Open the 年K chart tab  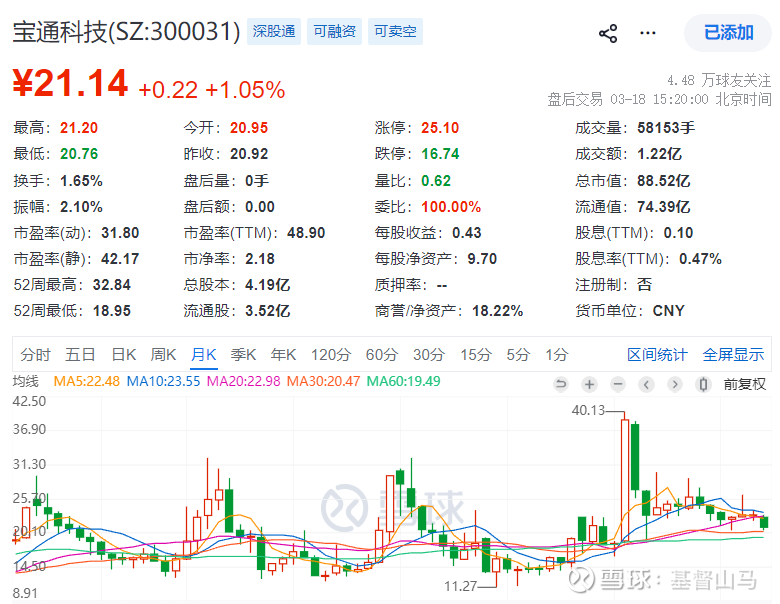click(x=284, y=355)
